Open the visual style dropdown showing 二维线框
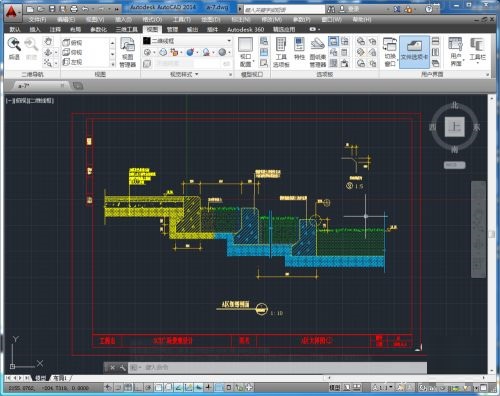 [x=187, y=41]
